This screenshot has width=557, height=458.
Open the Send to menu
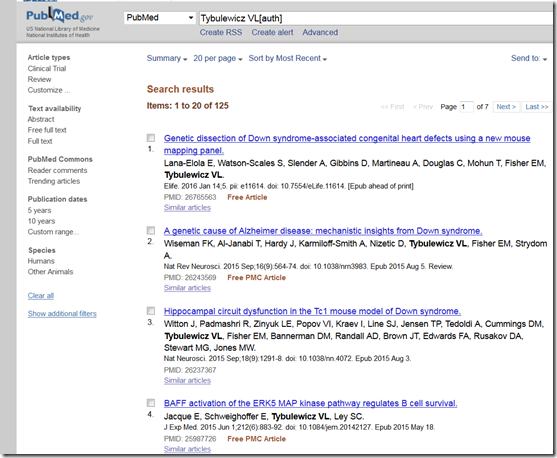click(529, 58)
